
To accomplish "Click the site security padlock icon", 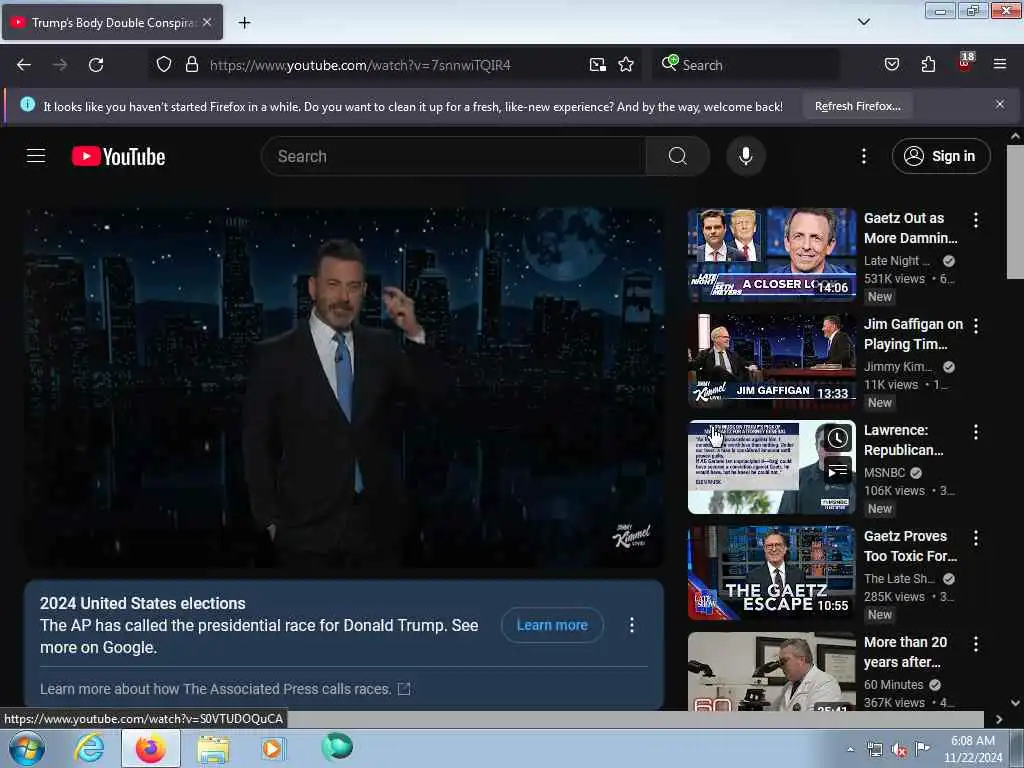I will coord(191,65).
